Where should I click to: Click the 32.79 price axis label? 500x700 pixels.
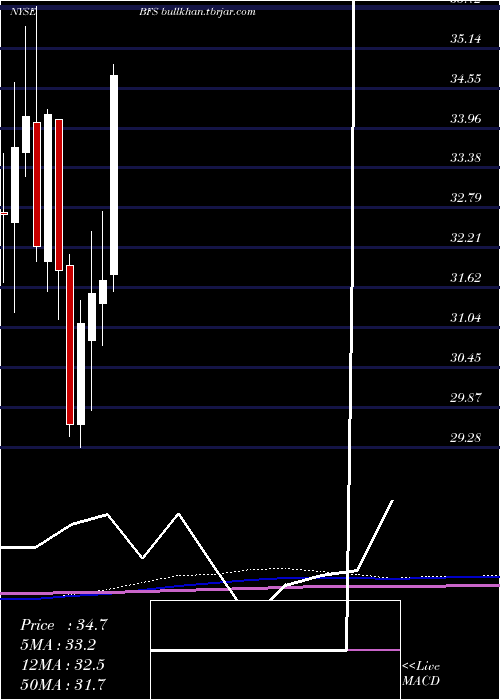click(x=466, y=197)
